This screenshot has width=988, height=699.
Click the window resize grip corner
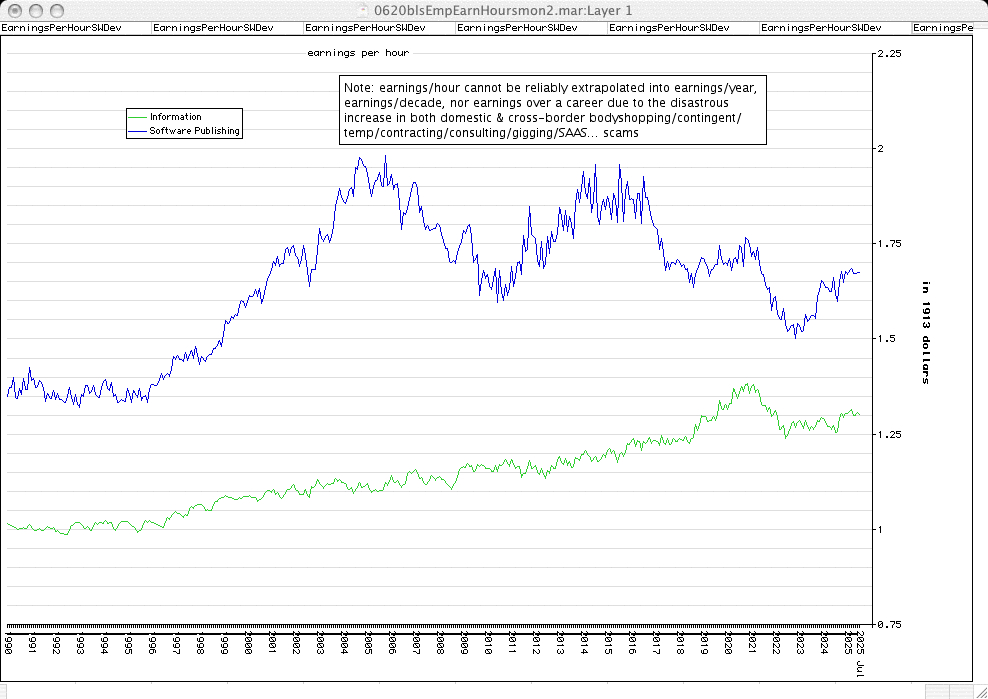click(x=979, y=691)
